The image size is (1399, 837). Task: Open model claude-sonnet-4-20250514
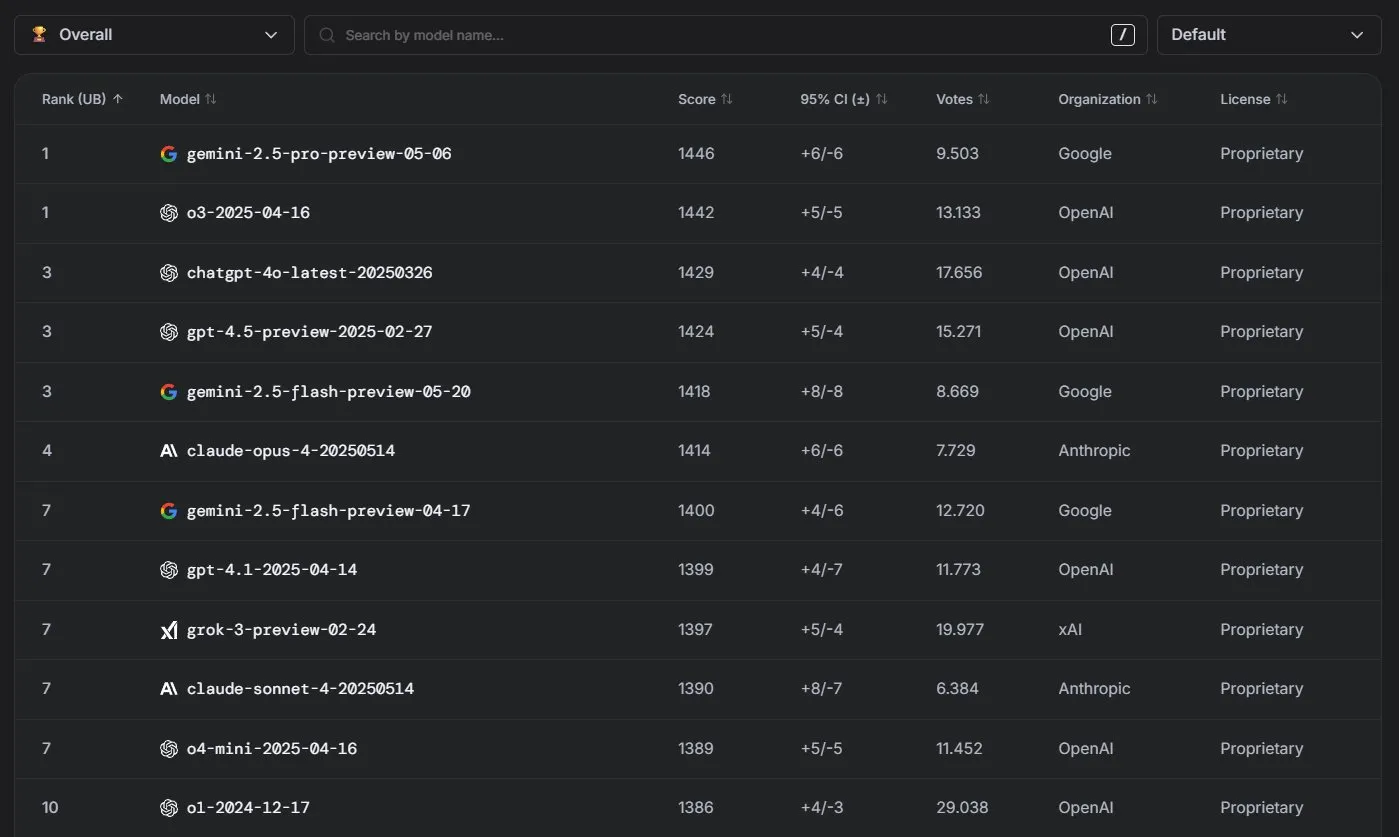click(x=300, y=689)
